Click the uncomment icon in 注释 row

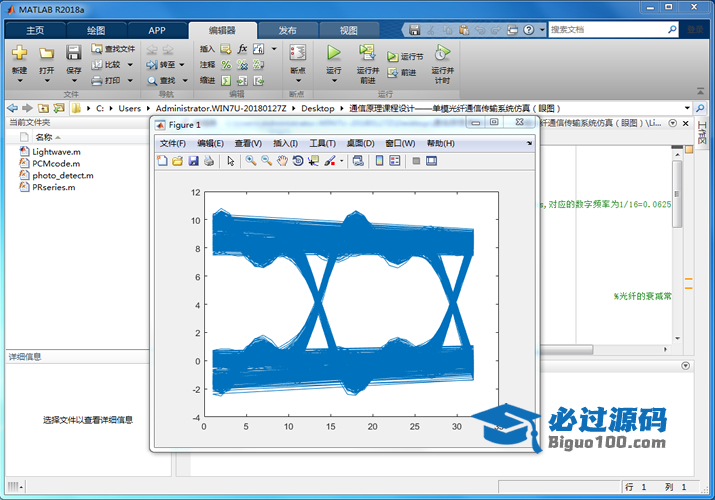point(243,65)
